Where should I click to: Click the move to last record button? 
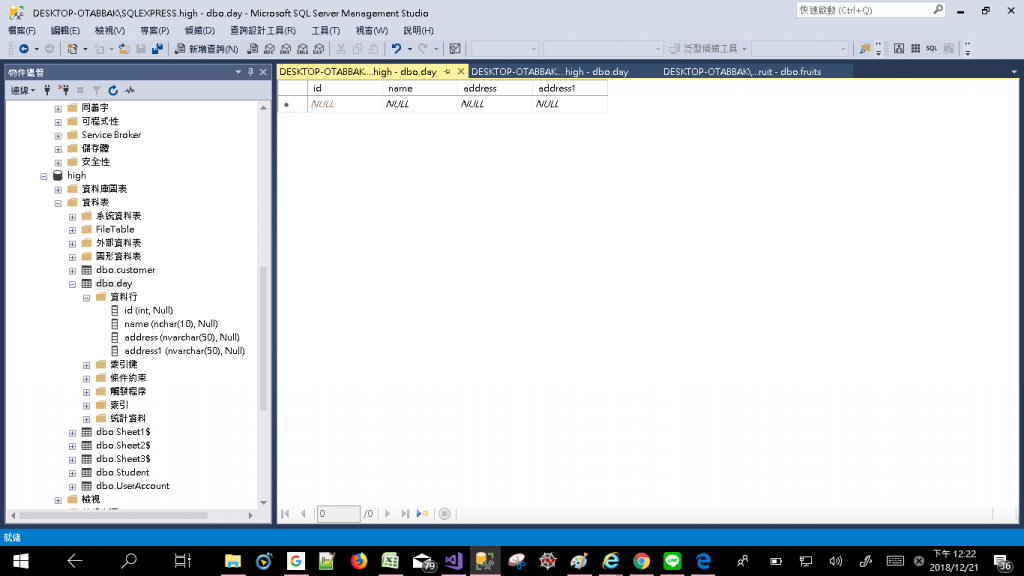[x=405, y=514]
